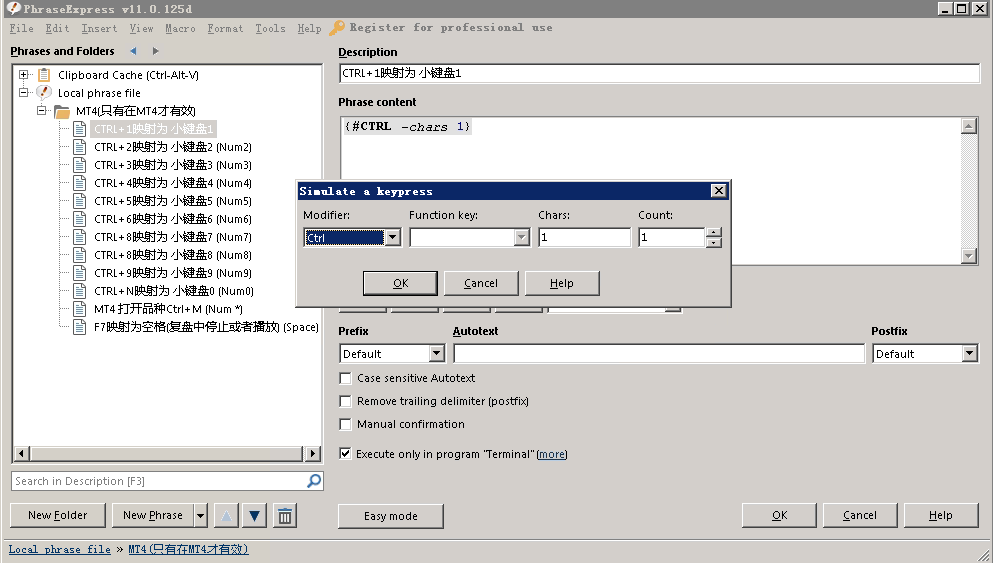This screenshot has height=563, width=993.
Task: Open the Help menu
Action: 309,28
